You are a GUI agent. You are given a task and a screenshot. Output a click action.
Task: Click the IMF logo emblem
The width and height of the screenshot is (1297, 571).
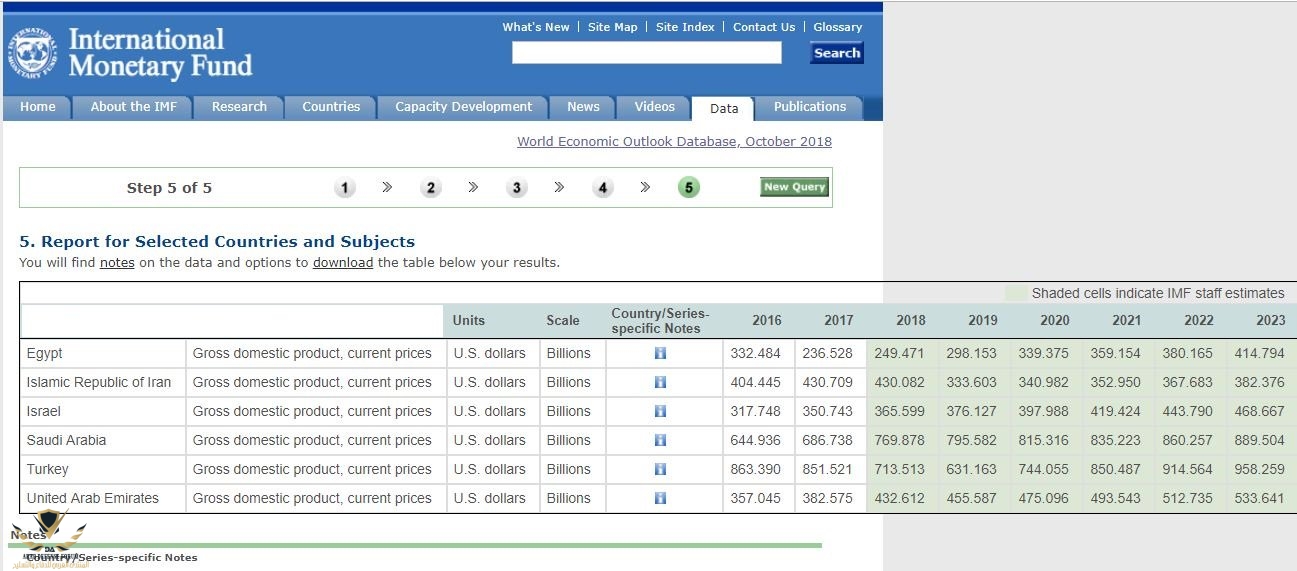point(32,54)
